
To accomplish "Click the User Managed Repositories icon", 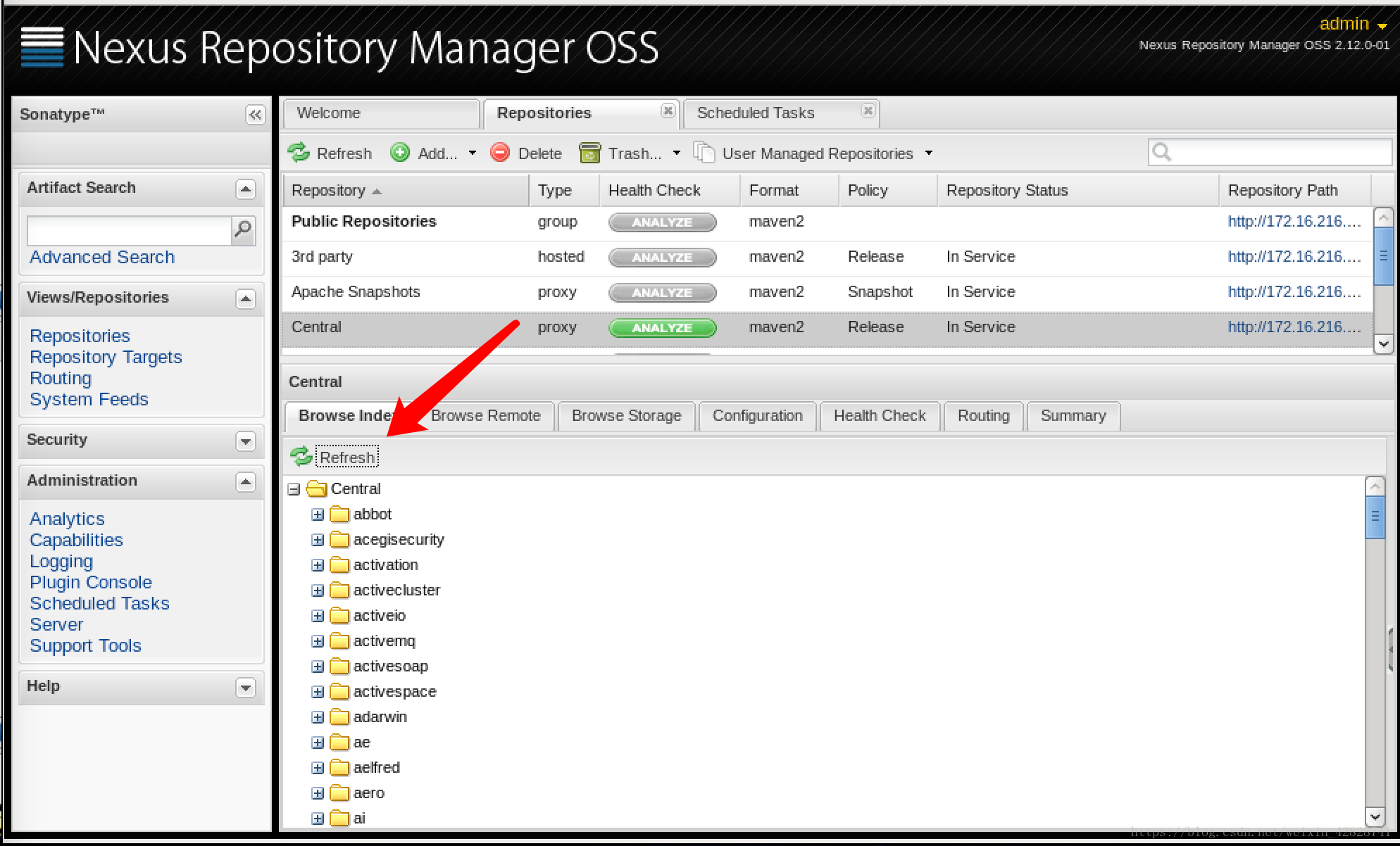I will tap(704, 153).
